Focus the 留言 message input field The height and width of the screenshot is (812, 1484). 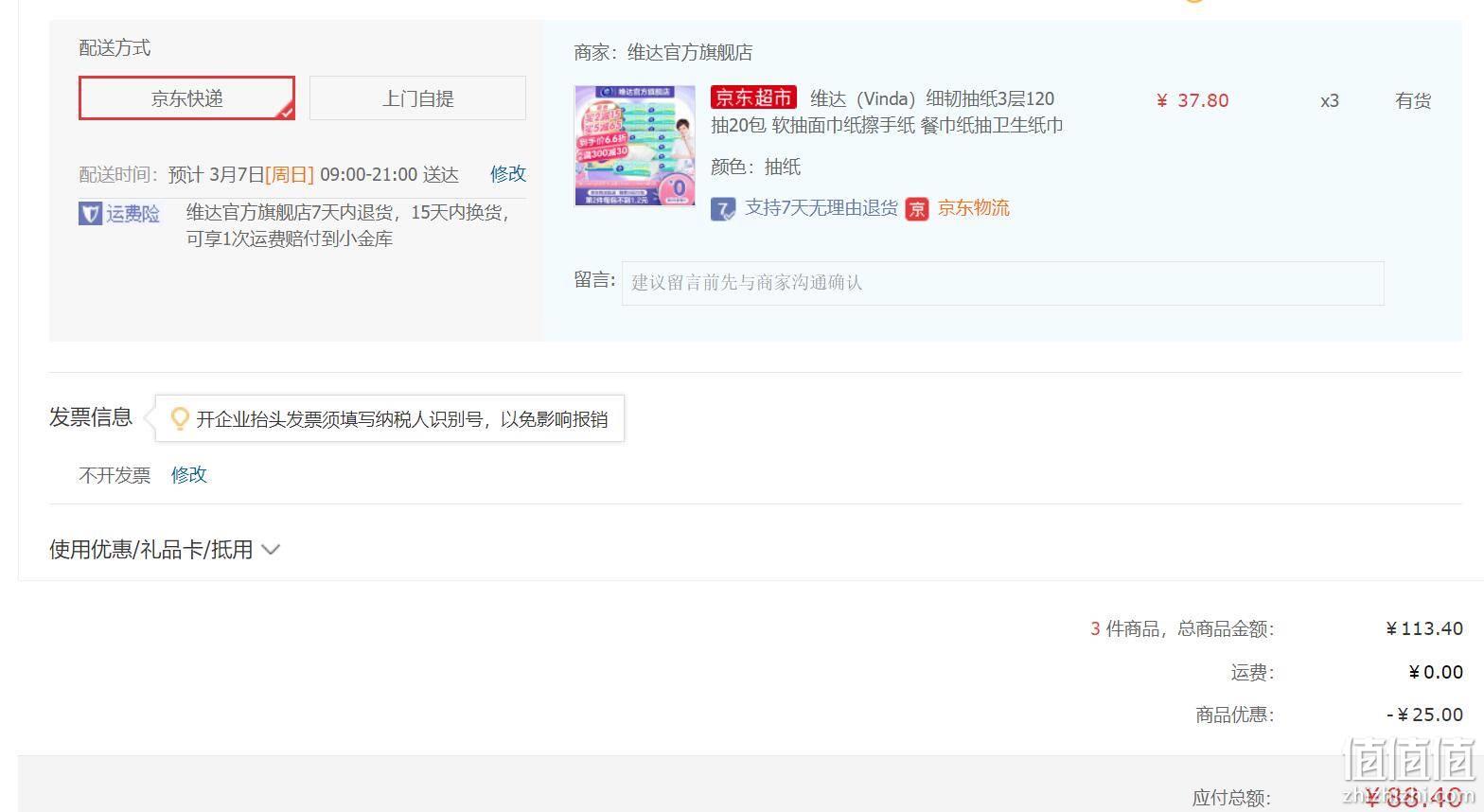pos(1002,283)
